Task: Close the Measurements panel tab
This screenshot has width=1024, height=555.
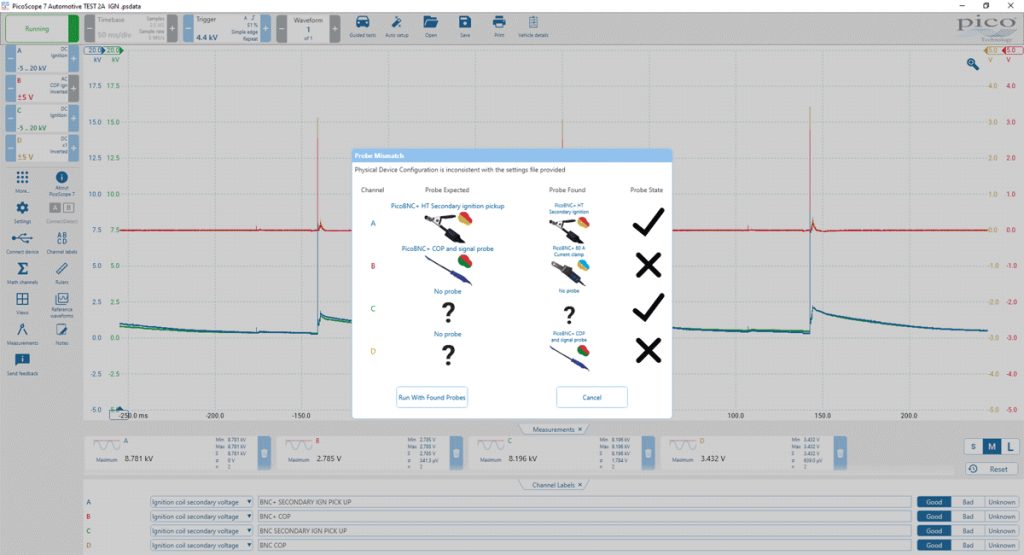Action: pyautogui.click(x=580, y=429)
